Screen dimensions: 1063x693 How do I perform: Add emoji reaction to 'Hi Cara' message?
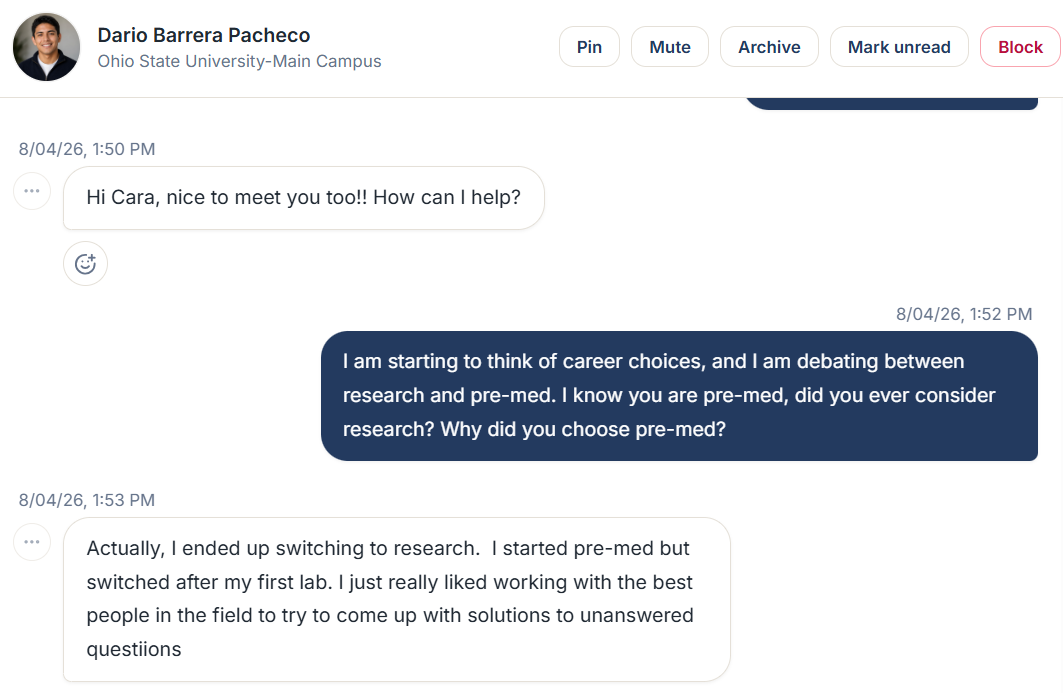[x=85, y=264]
